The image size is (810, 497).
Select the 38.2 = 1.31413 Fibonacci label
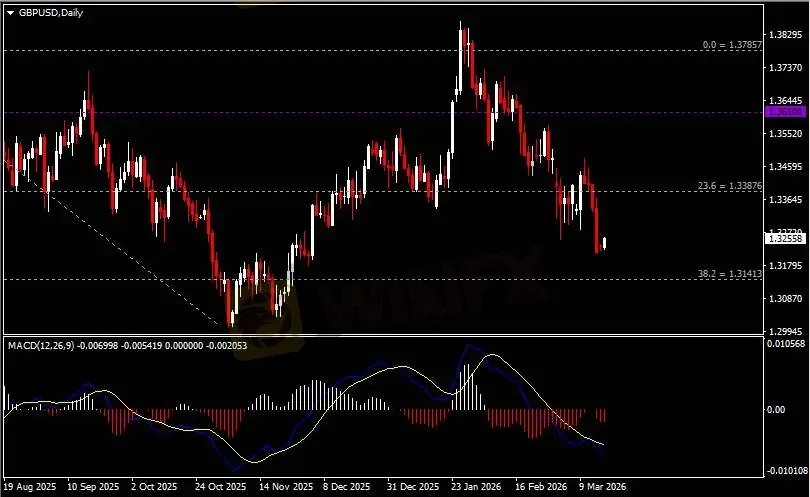[729, 274]
